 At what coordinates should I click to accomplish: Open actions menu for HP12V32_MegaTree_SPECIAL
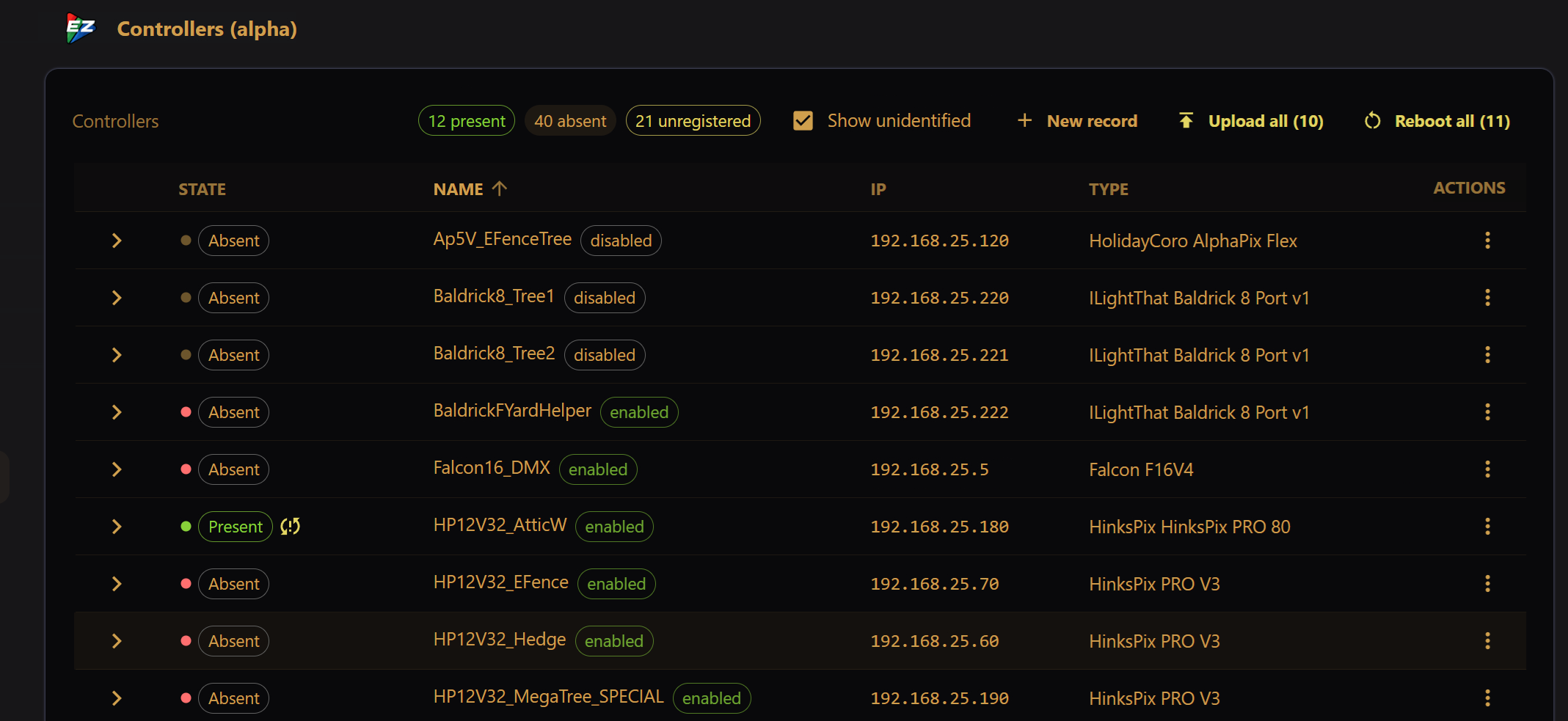(x=1487, y=698)
